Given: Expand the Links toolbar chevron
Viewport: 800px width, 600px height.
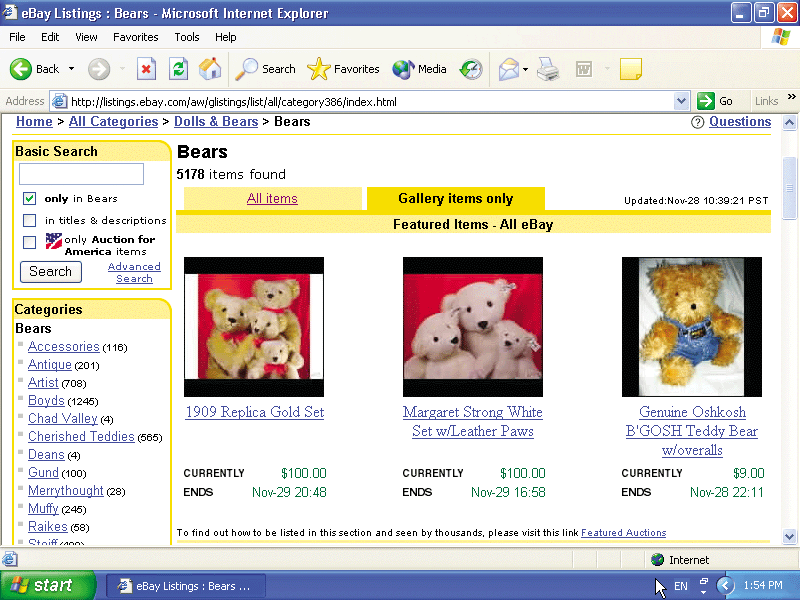Looking at the screenshot, I should 791,97.
